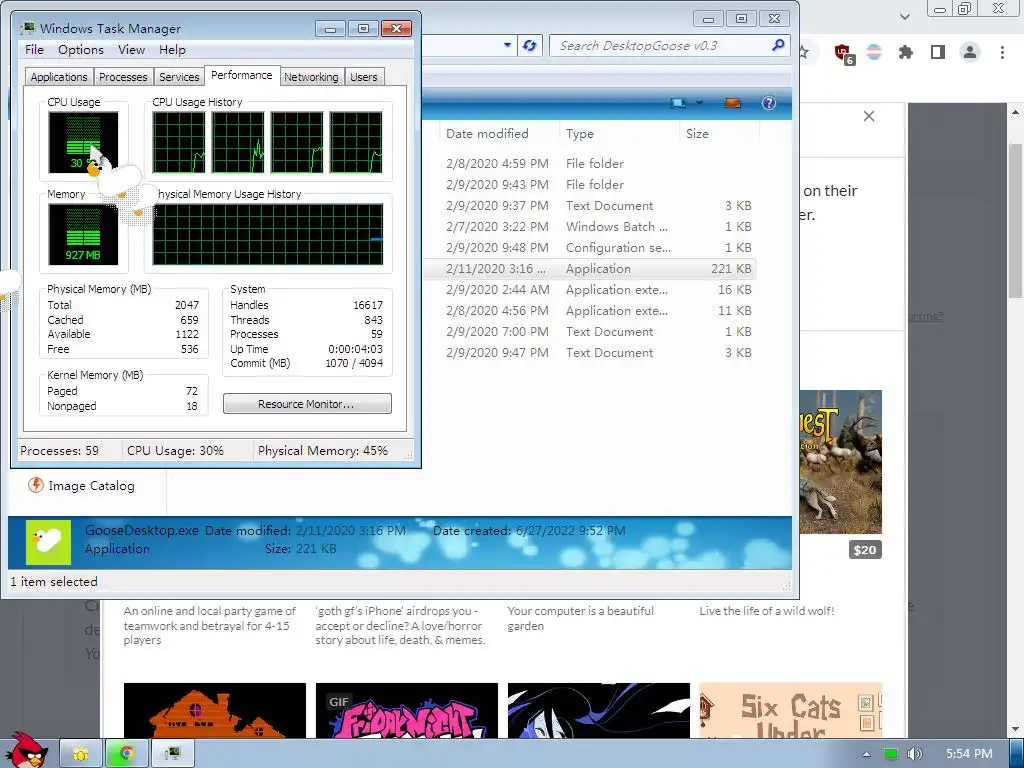
Task: Switch to the Applications tab
Action: tap(59, 76)
